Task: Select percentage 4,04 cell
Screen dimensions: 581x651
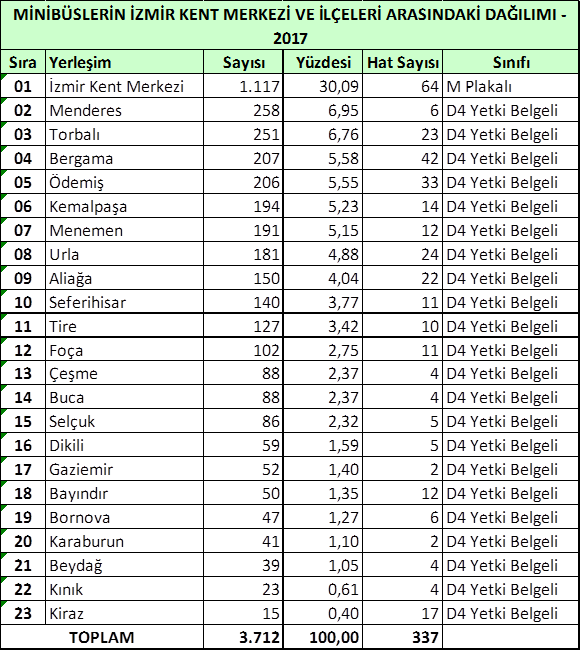Action: [323, 278]
